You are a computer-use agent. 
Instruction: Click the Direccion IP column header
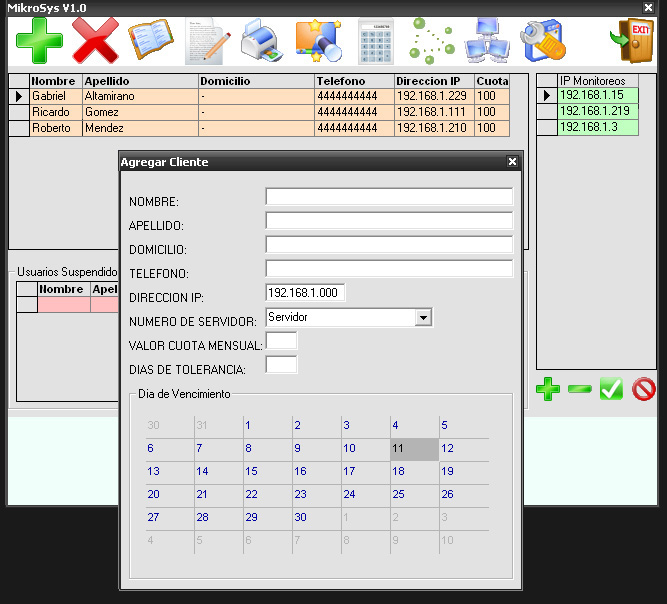[x=434, y=81]
